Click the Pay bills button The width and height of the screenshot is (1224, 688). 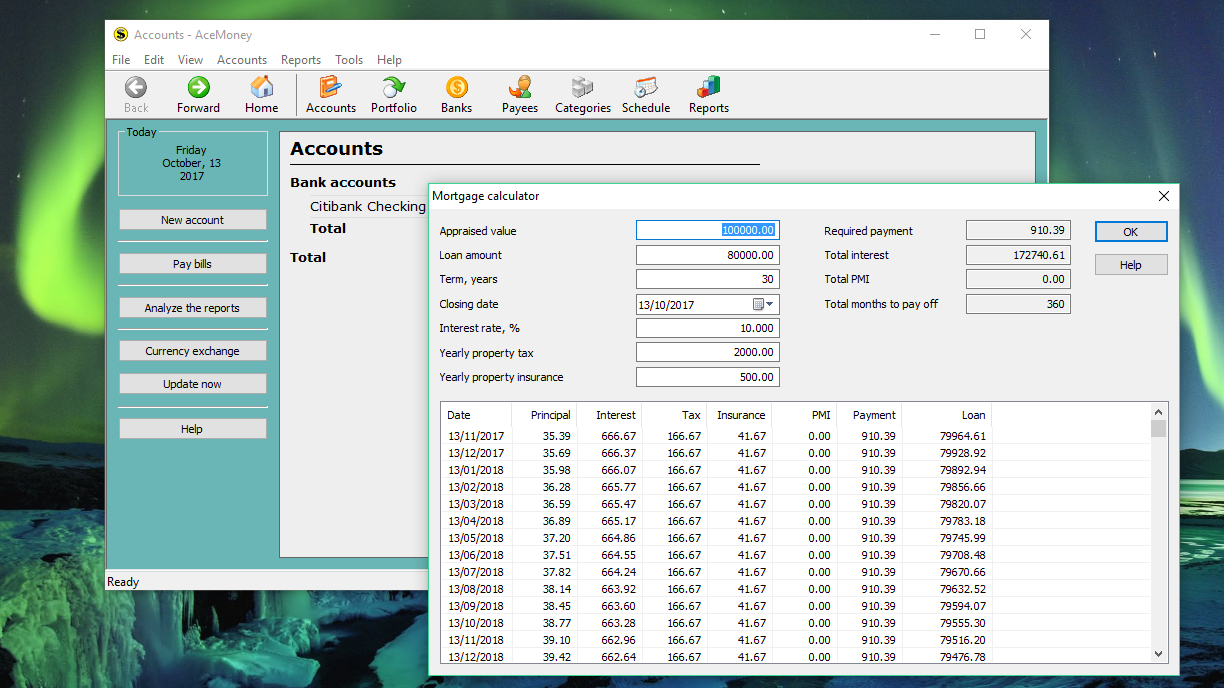[192, 263]
